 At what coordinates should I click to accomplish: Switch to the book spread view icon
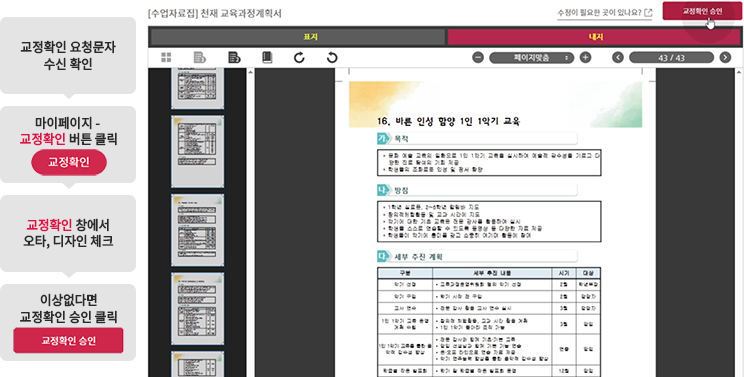click(267, 58)
